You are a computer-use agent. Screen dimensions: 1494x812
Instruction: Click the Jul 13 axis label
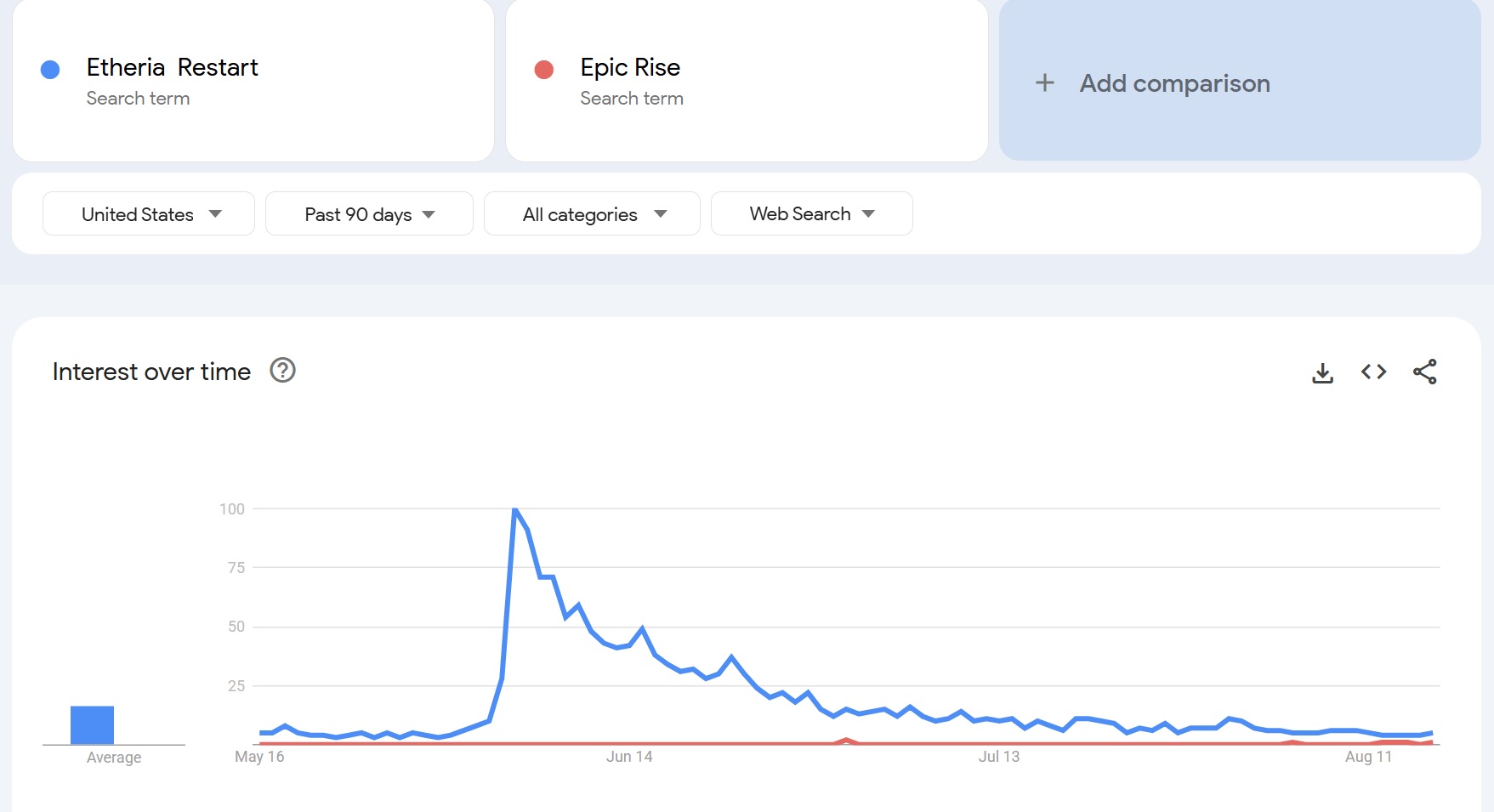tap(998, 757)
